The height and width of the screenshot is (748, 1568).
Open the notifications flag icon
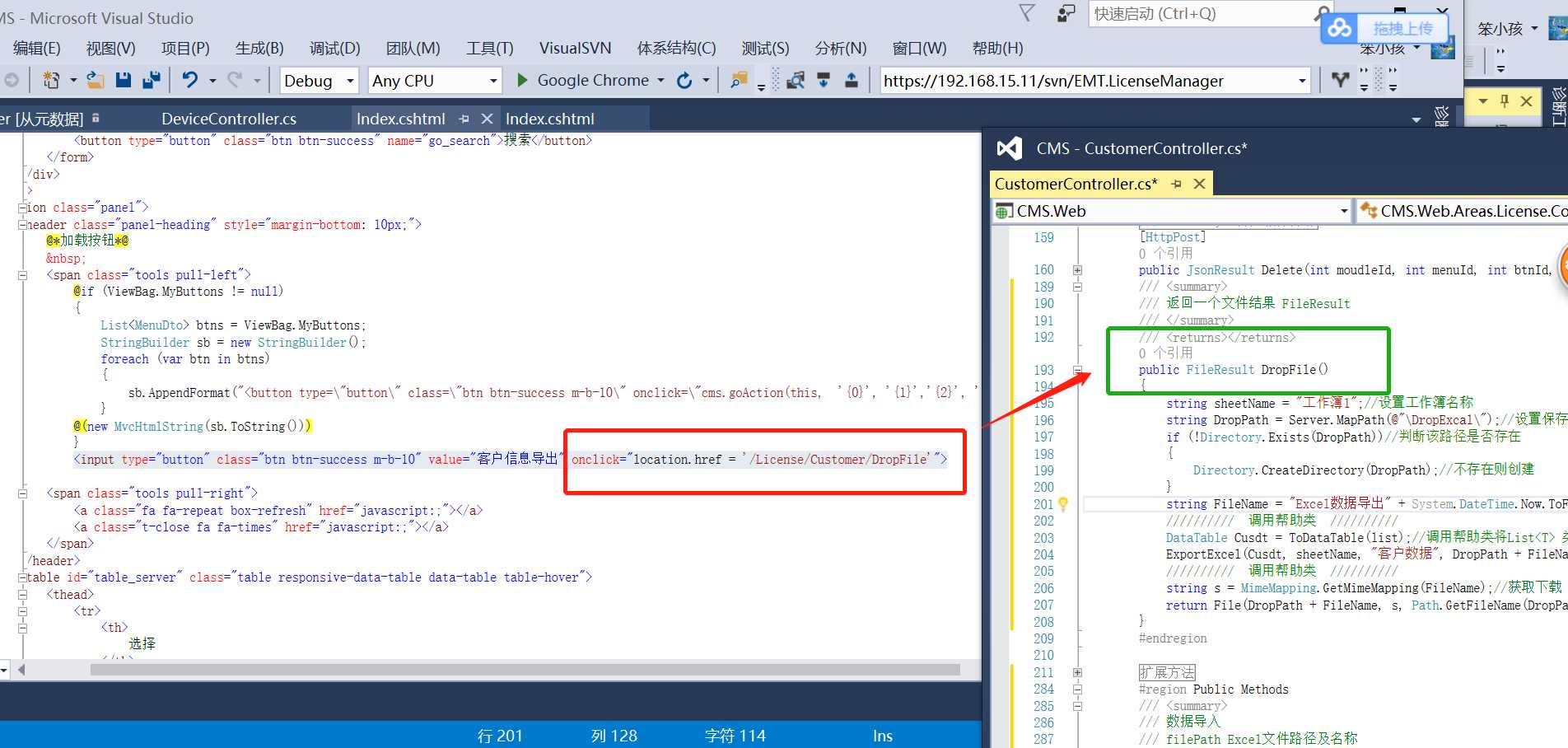(x=1026, y=12)
